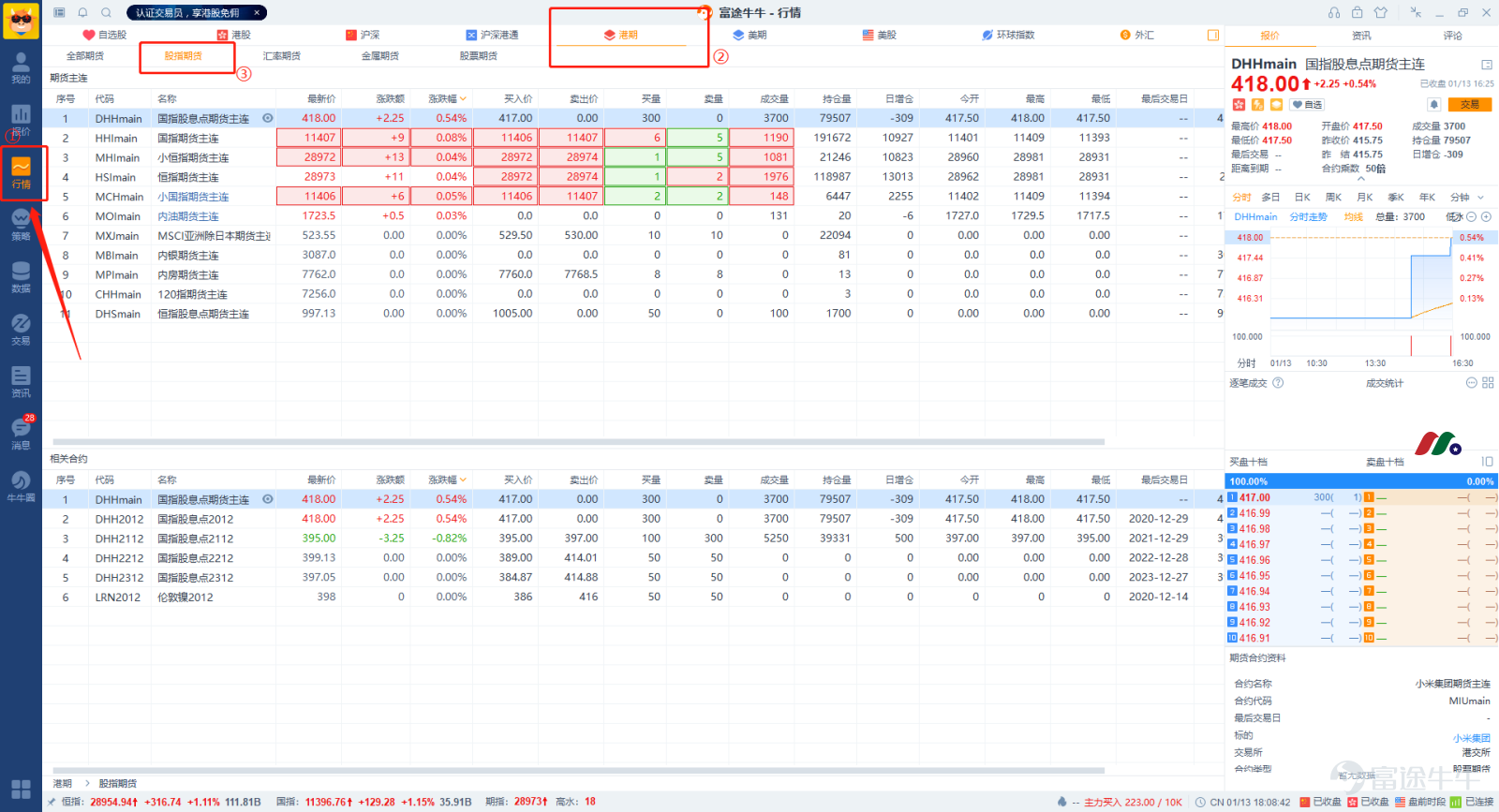This screenshot has width=1499, height=812.
Task: Click the orange lightning badge under price
Action: tap(1257, 105)
